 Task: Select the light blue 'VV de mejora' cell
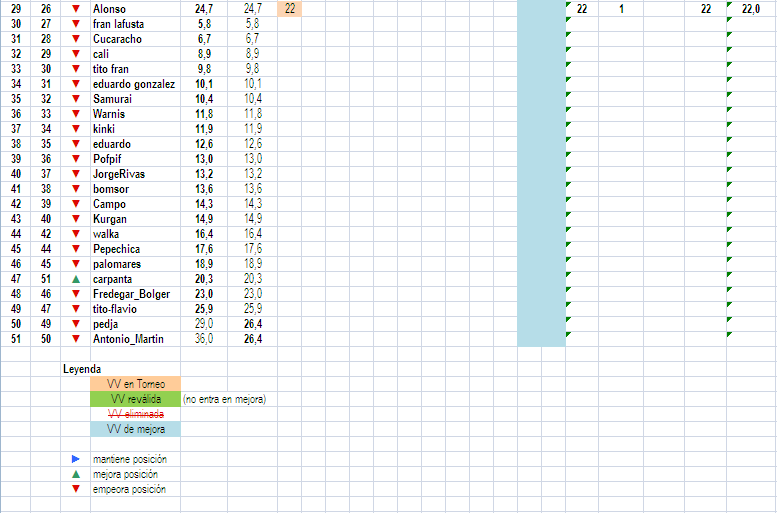point(135,429)
